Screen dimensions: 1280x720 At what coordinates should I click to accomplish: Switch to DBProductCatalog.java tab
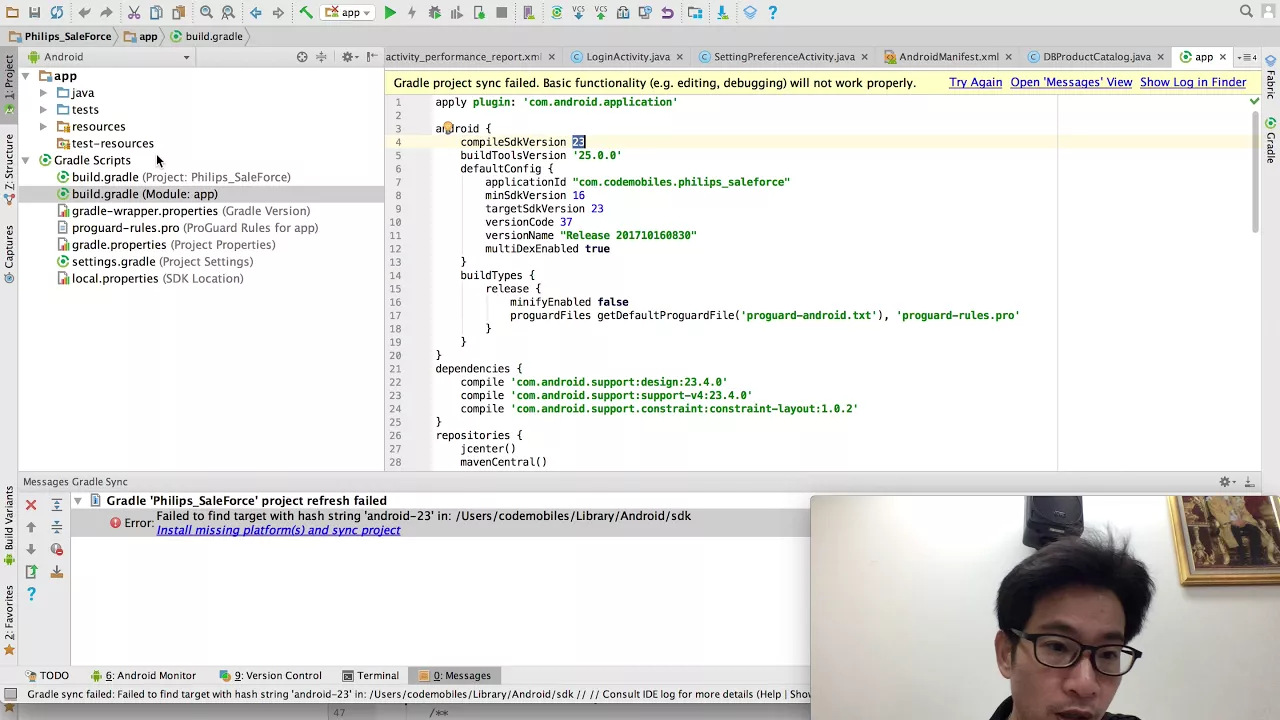[x=1096, y=57]
